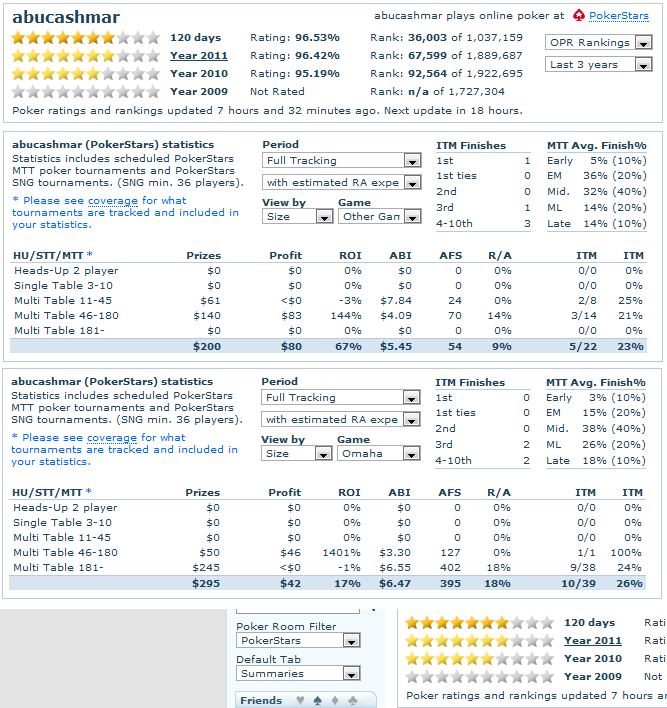The height and width of the screenshot is (708, 667).
Task: Click the abucashmar player name heading
Action: 66,17
